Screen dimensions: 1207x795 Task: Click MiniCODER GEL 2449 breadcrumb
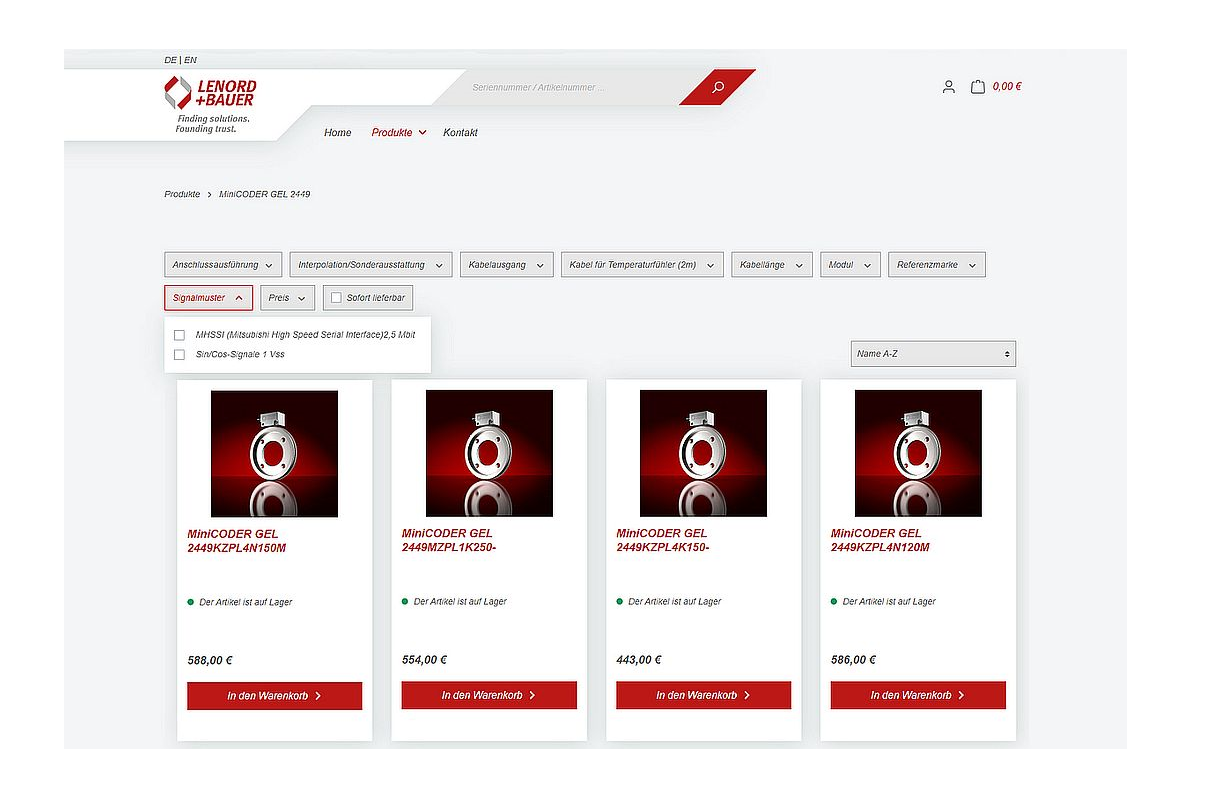click(265, 194)
